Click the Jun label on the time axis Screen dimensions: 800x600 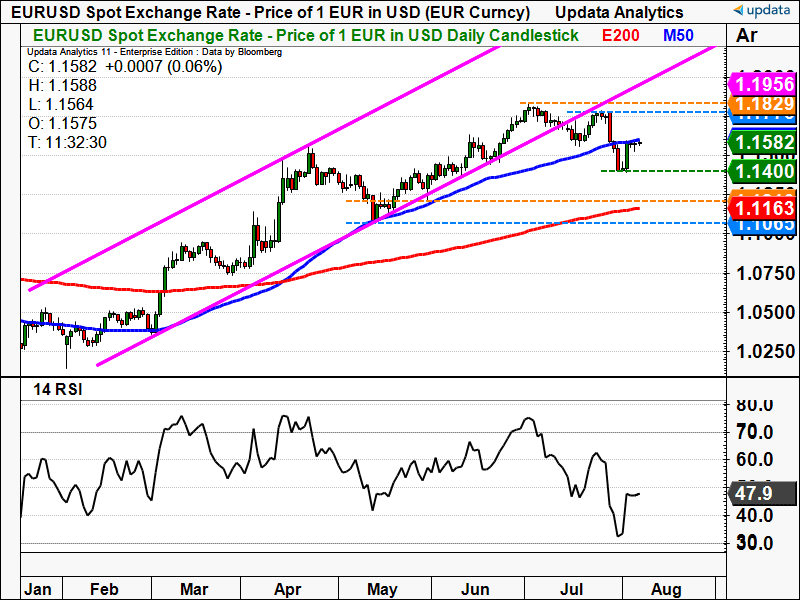pyautogui.click(x=475, y=589)
